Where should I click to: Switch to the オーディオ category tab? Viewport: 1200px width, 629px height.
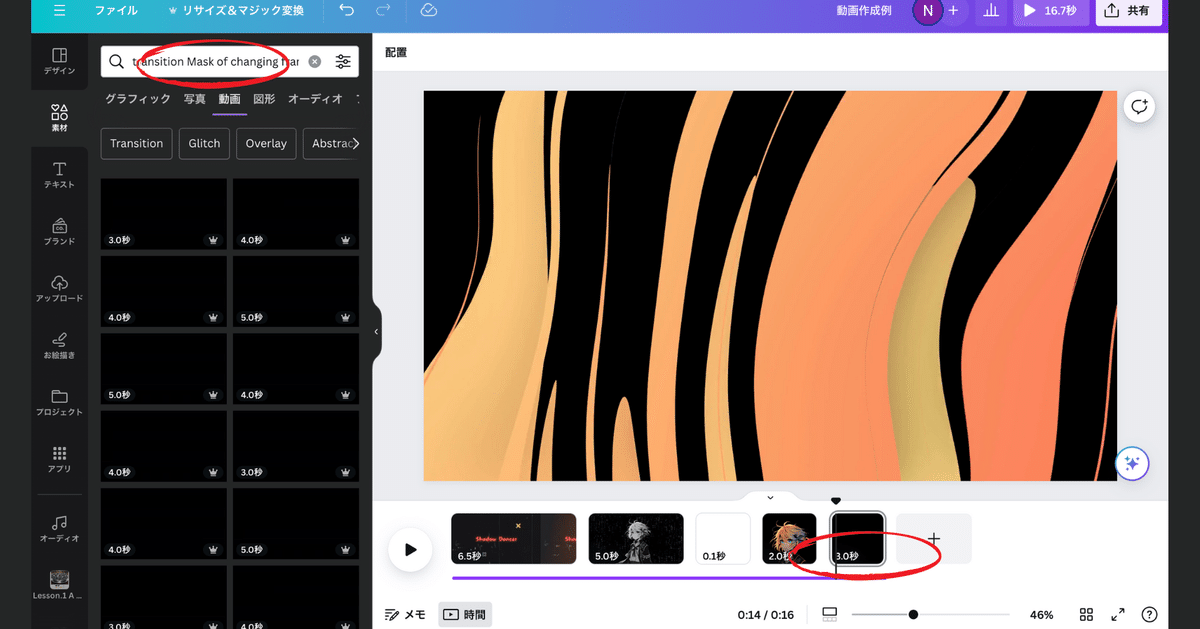(x=315, y=99)
